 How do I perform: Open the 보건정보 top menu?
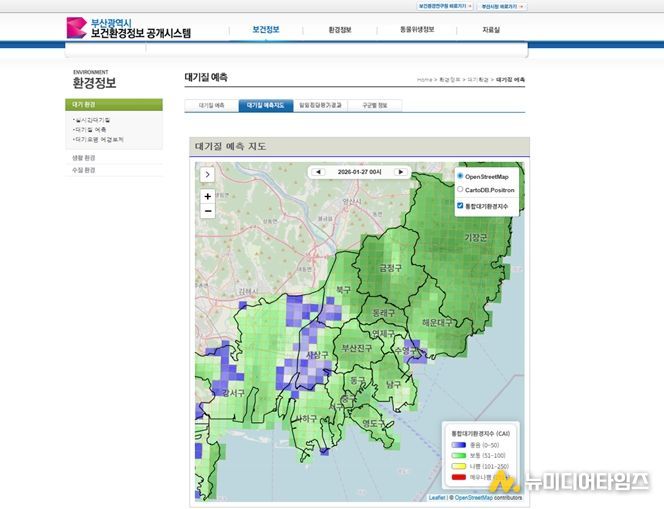click(x=265, y=30)
